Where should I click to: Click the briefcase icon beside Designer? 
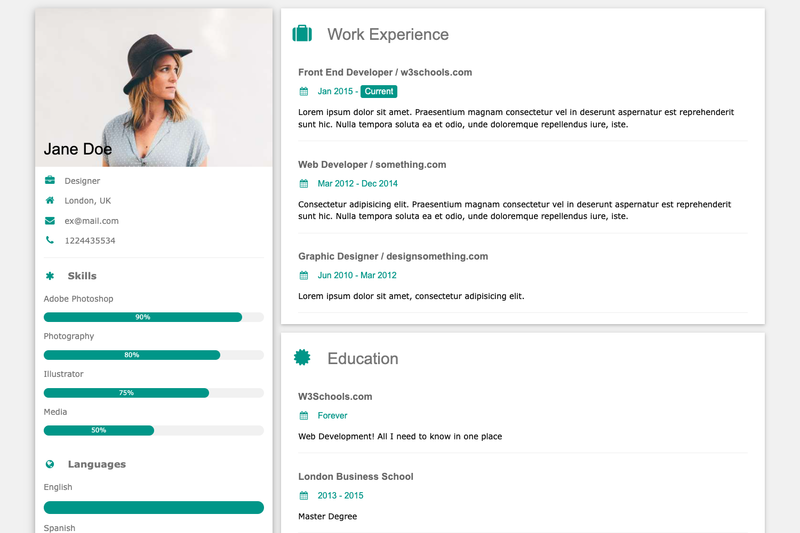tap(49, 180)
